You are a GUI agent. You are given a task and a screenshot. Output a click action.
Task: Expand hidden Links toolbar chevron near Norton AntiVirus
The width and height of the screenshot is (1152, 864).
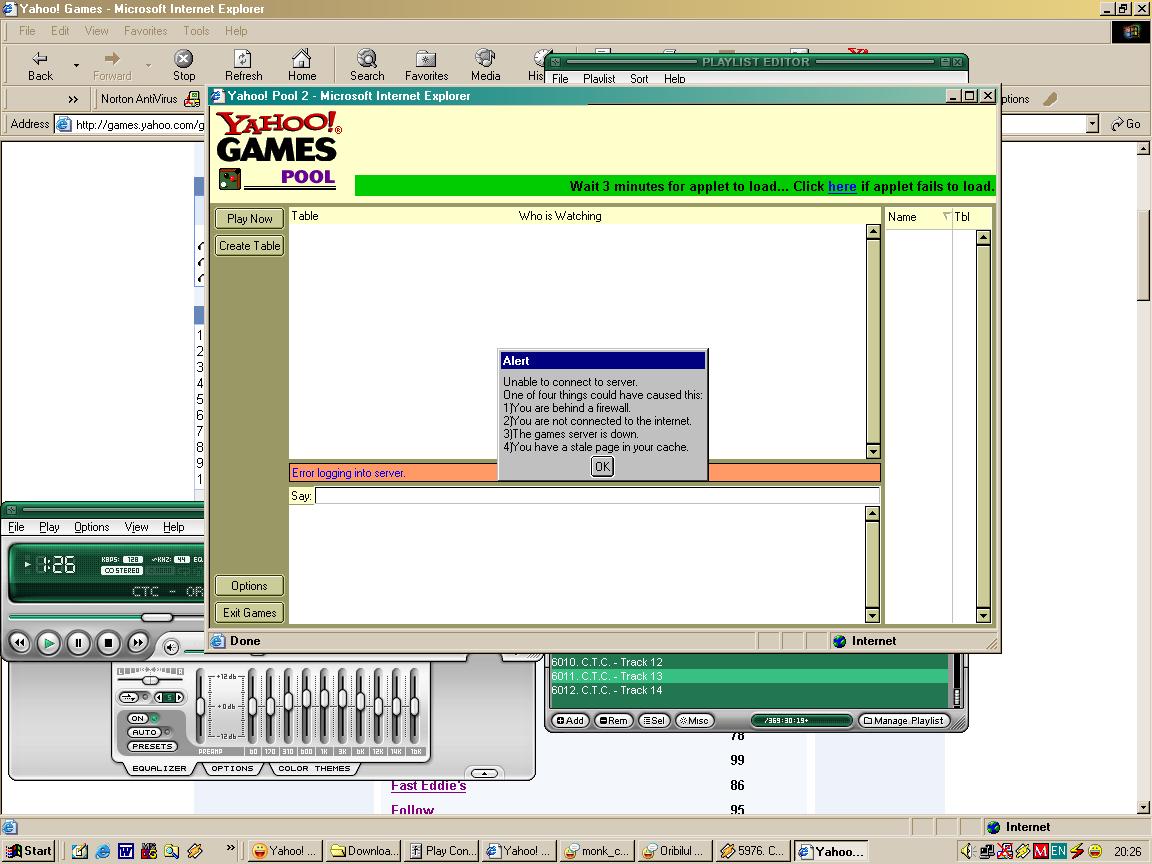pyautogui.click(x=73, y=98)
